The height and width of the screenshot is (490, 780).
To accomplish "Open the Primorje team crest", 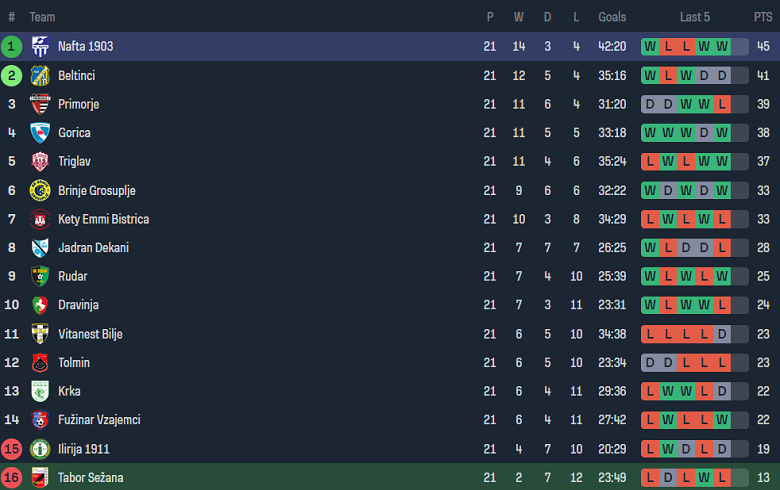I will (40, 104).
